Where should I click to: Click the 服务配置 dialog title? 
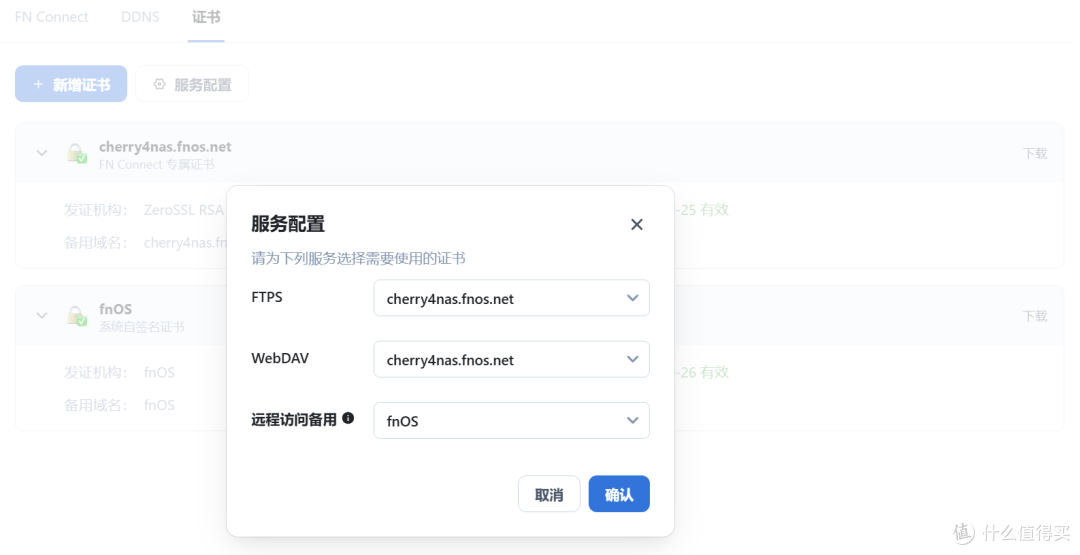click(x=288, y=224)
